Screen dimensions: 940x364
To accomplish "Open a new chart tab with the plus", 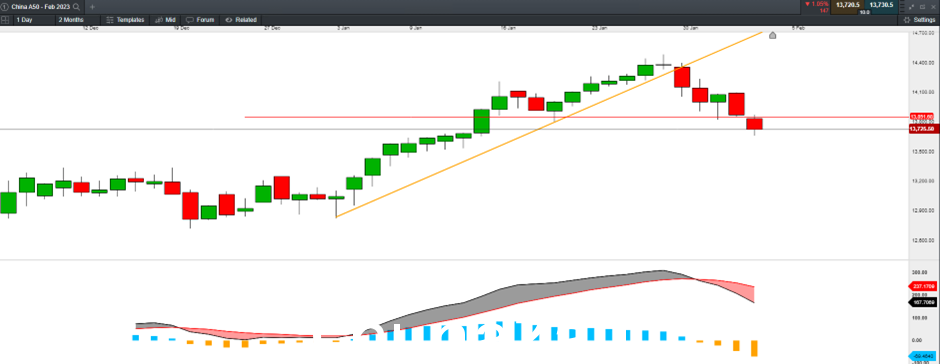I will [92, 7].
